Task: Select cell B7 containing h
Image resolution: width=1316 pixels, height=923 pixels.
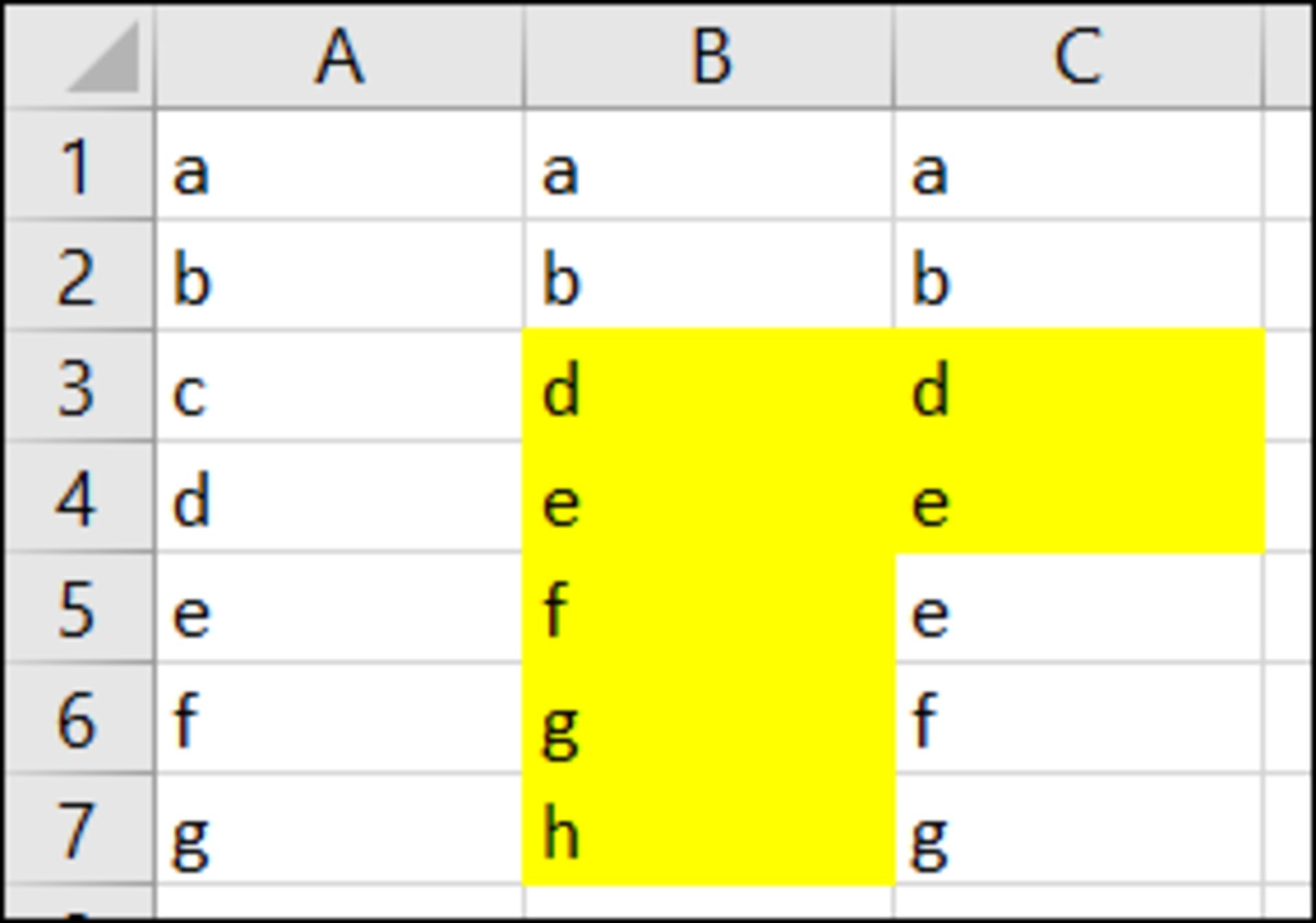Action: click(x=709, y=829)
